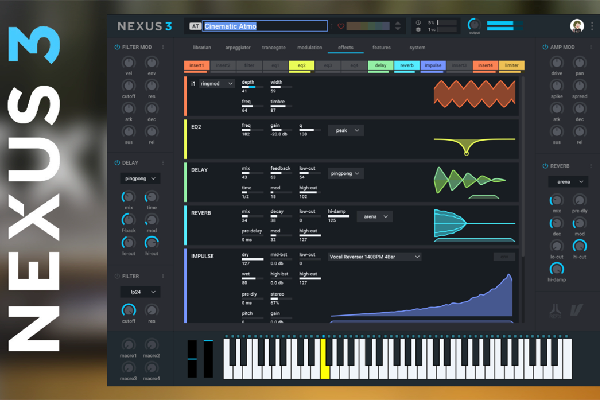Click the macro1 knob

[129, 344]
